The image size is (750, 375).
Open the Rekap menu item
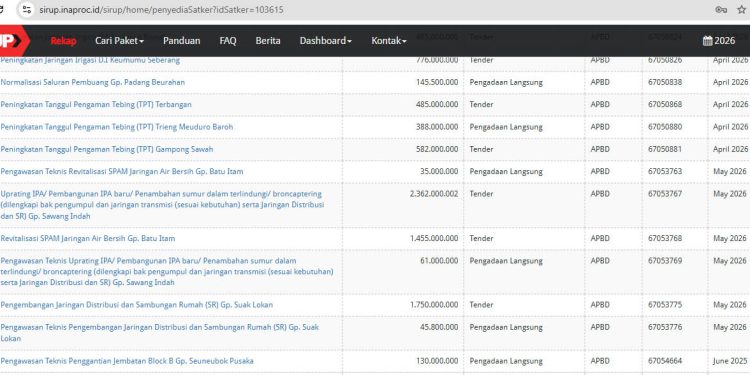[64, 41]
